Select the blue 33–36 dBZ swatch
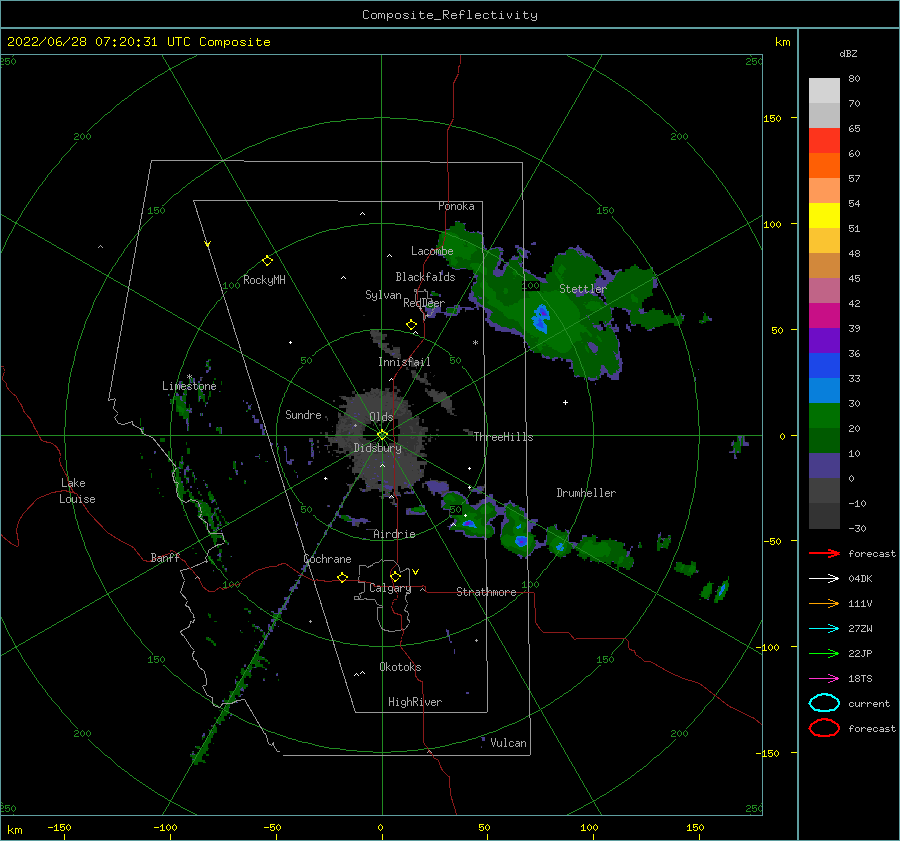This screenshot has height=841, width=900. point(824,366)
